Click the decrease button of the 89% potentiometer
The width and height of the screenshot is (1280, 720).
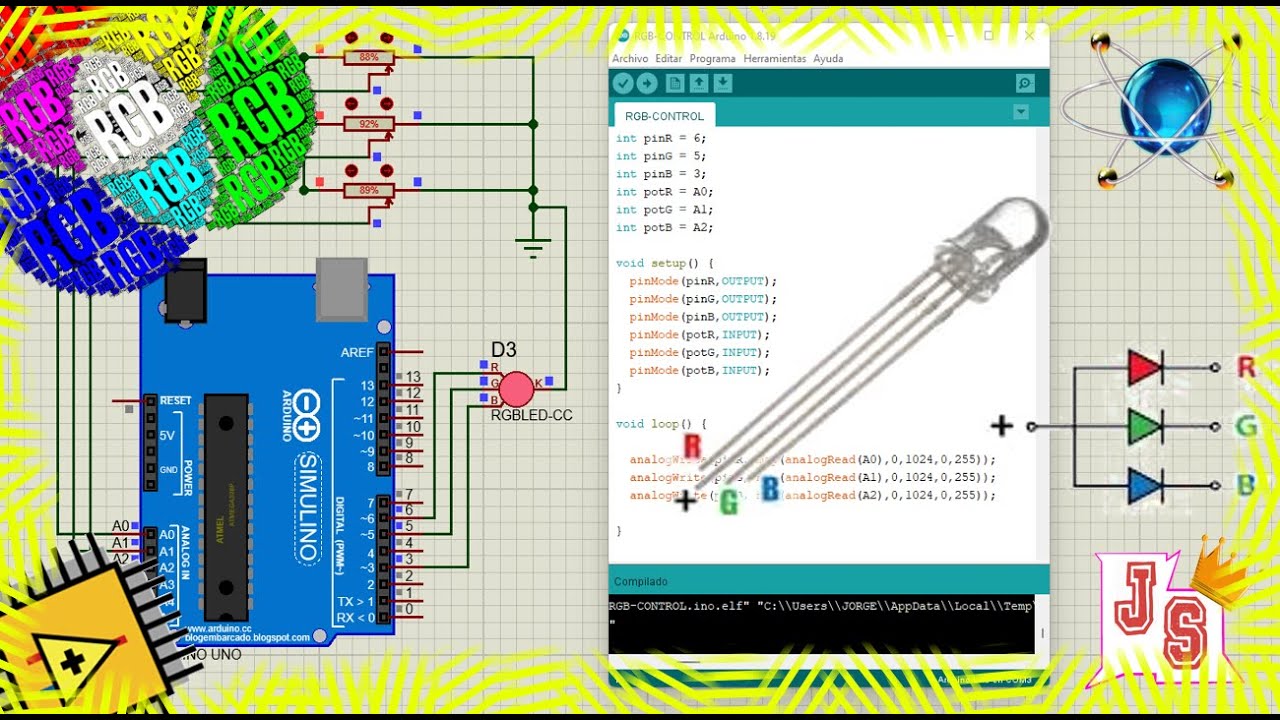point(351,170)
